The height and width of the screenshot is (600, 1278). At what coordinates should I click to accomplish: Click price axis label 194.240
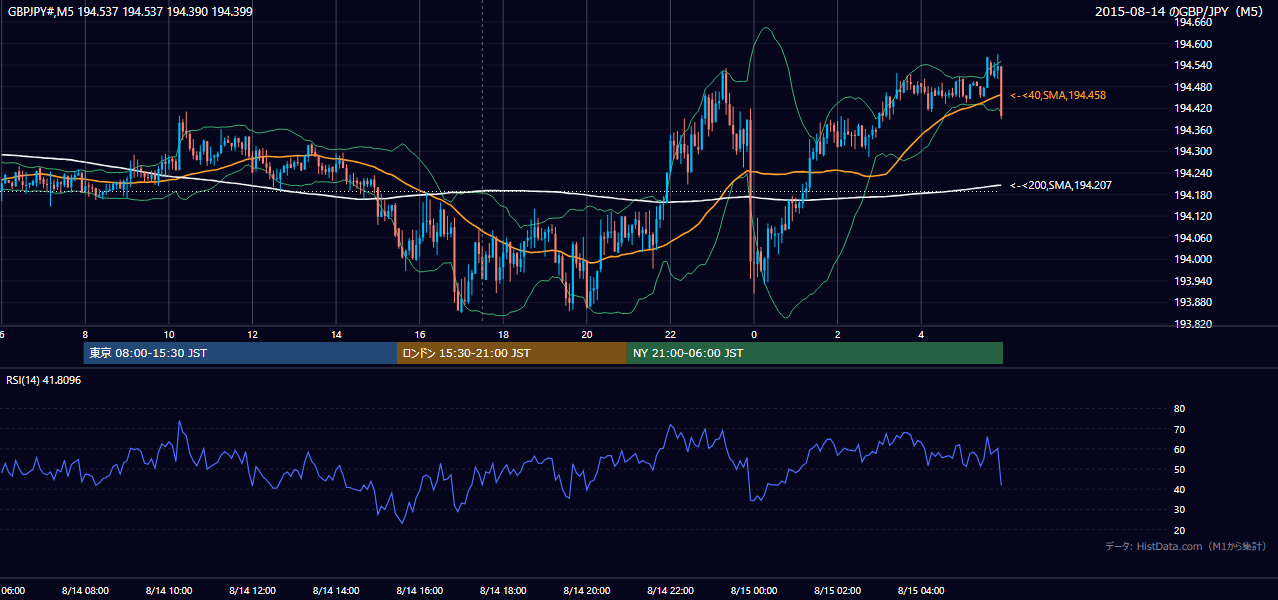pos(1193,173)
